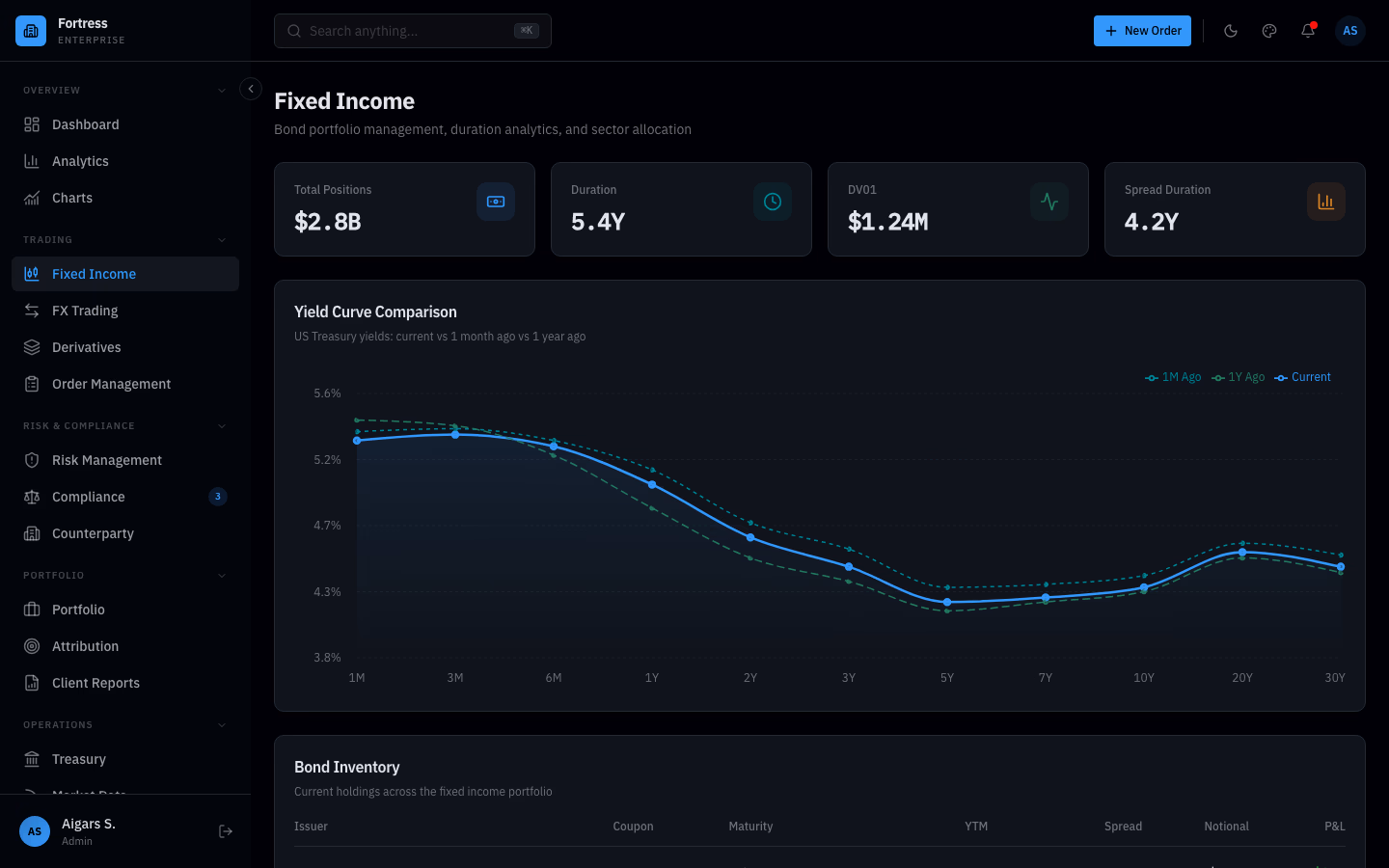Click the P&L column header
1389x868 pixels.
(1335, 827)
